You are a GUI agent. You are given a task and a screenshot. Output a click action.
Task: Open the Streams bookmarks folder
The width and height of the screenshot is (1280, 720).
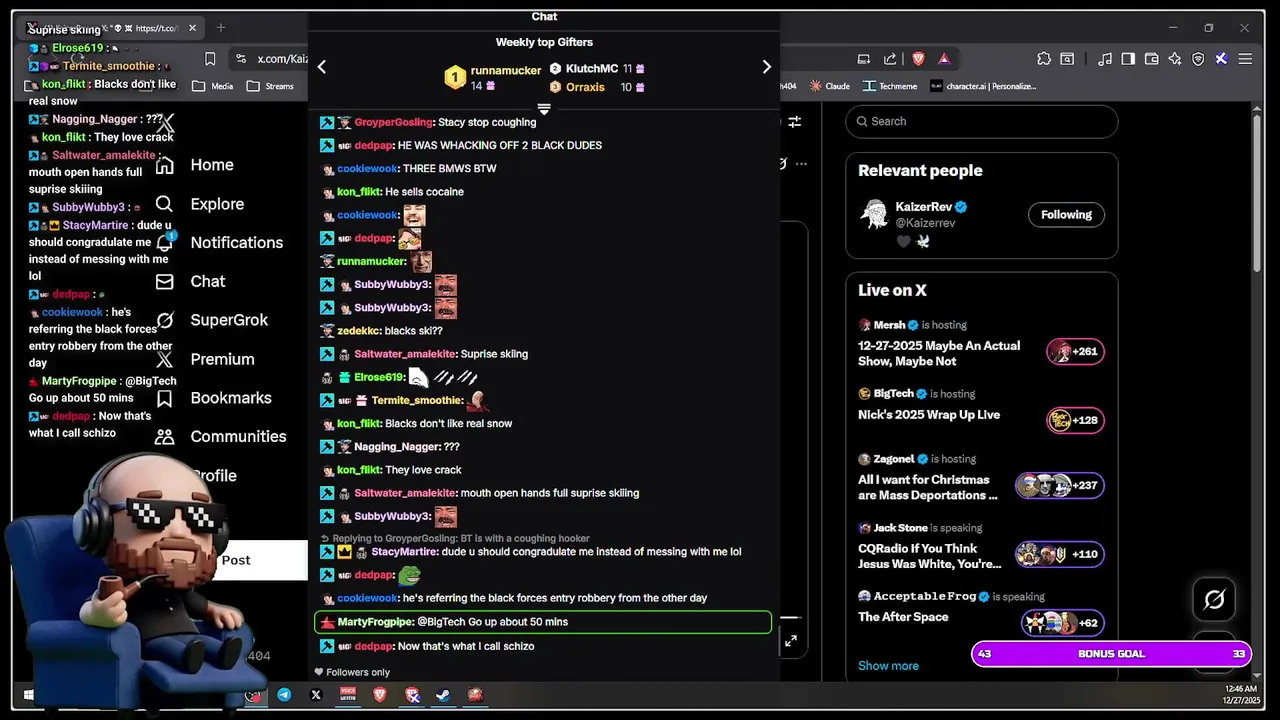tap(270, 86)
